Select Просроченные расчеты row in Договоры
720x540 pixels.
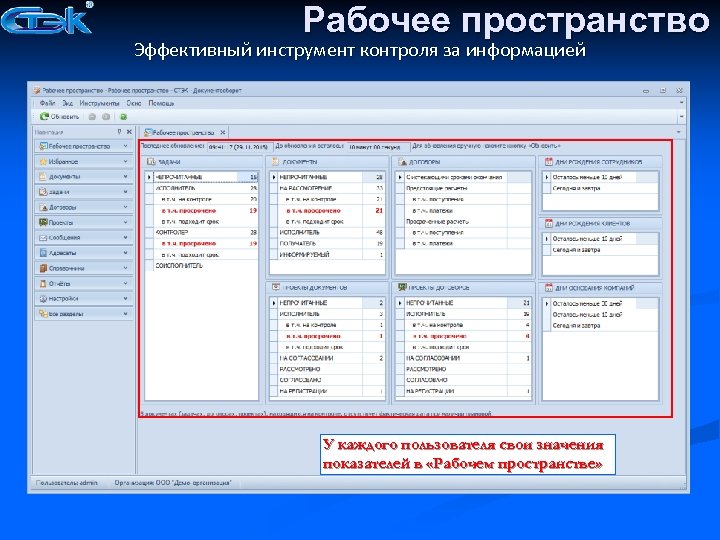point(464,221)
